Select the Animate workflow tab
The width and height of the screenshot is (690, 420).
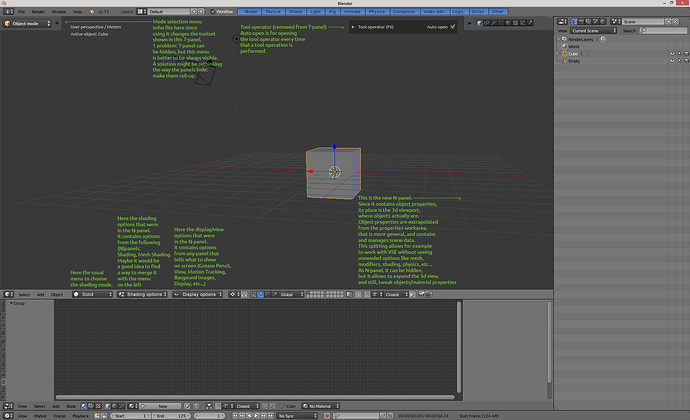pyautogui.click(x=352, y=11)
